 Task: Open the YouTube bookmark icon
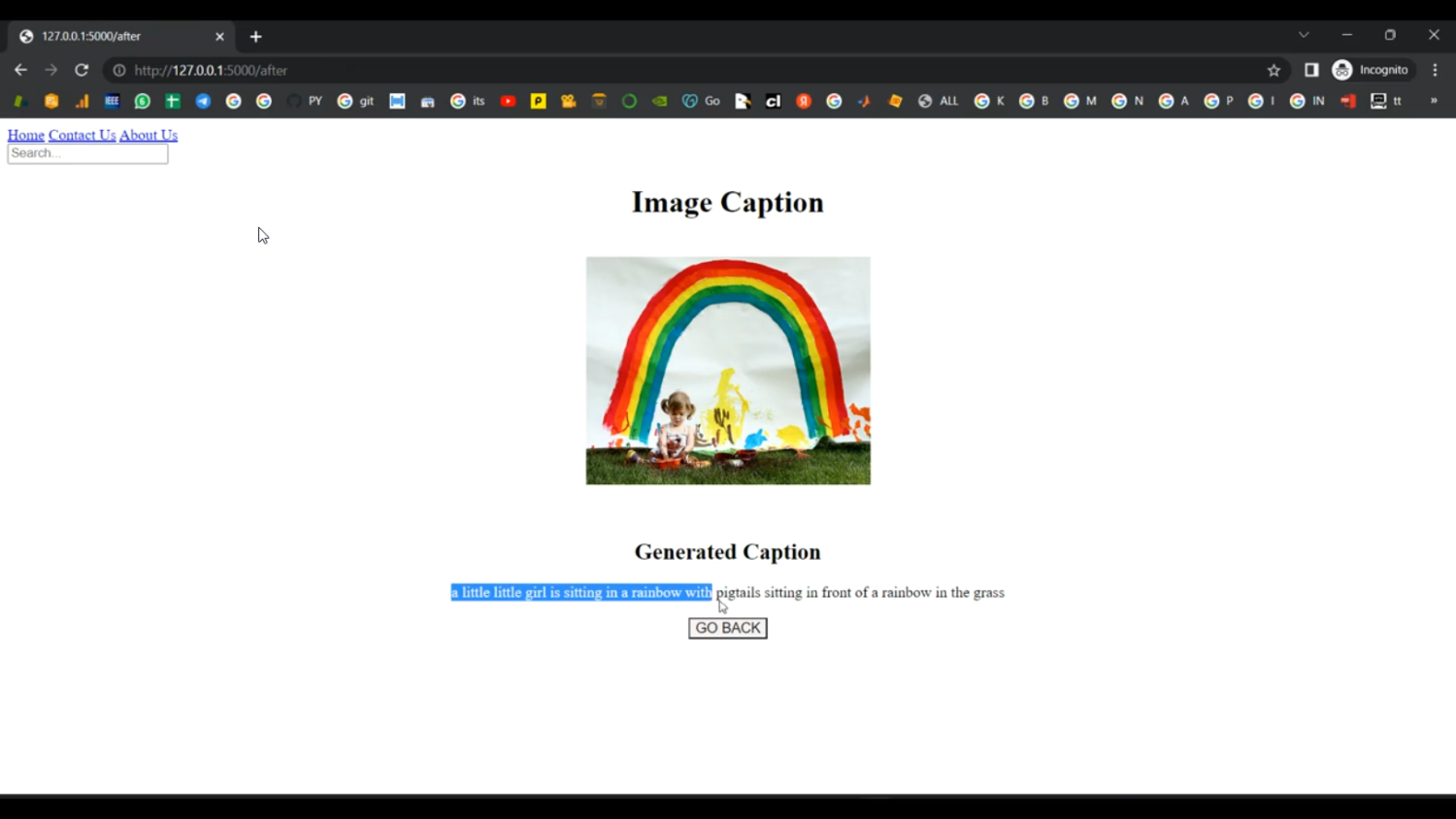[508, 101]
